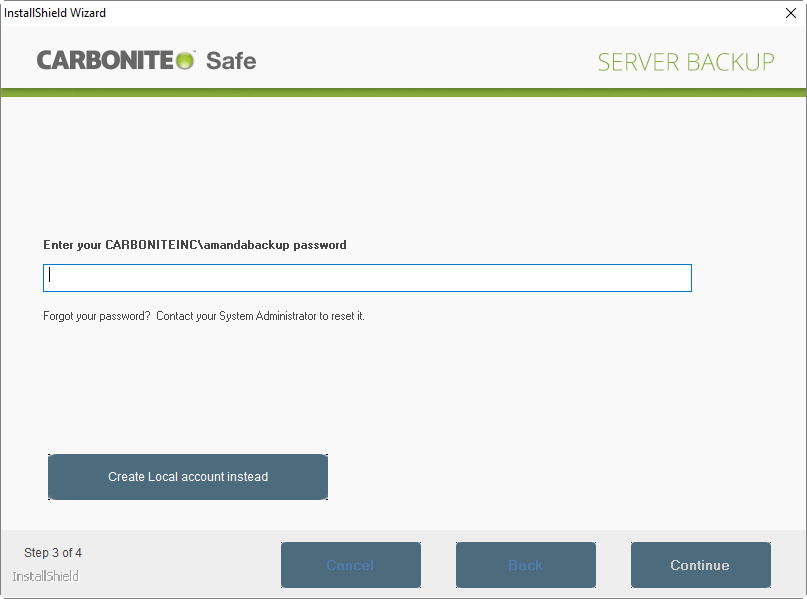This screenshot has height=599, width=807.
Task: Click the password entry text field
Action: [367, 278]
